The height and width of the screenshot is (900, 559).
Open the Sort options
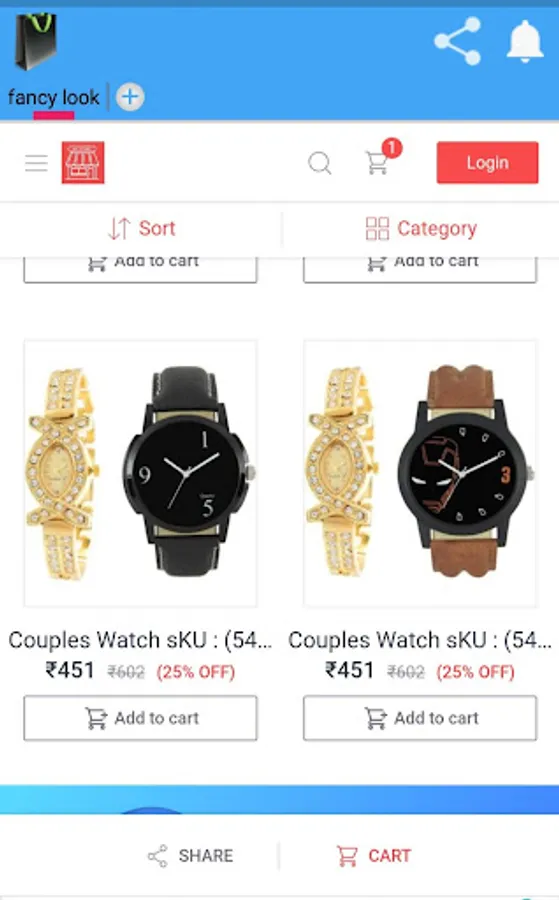click(x=142, y=228)
